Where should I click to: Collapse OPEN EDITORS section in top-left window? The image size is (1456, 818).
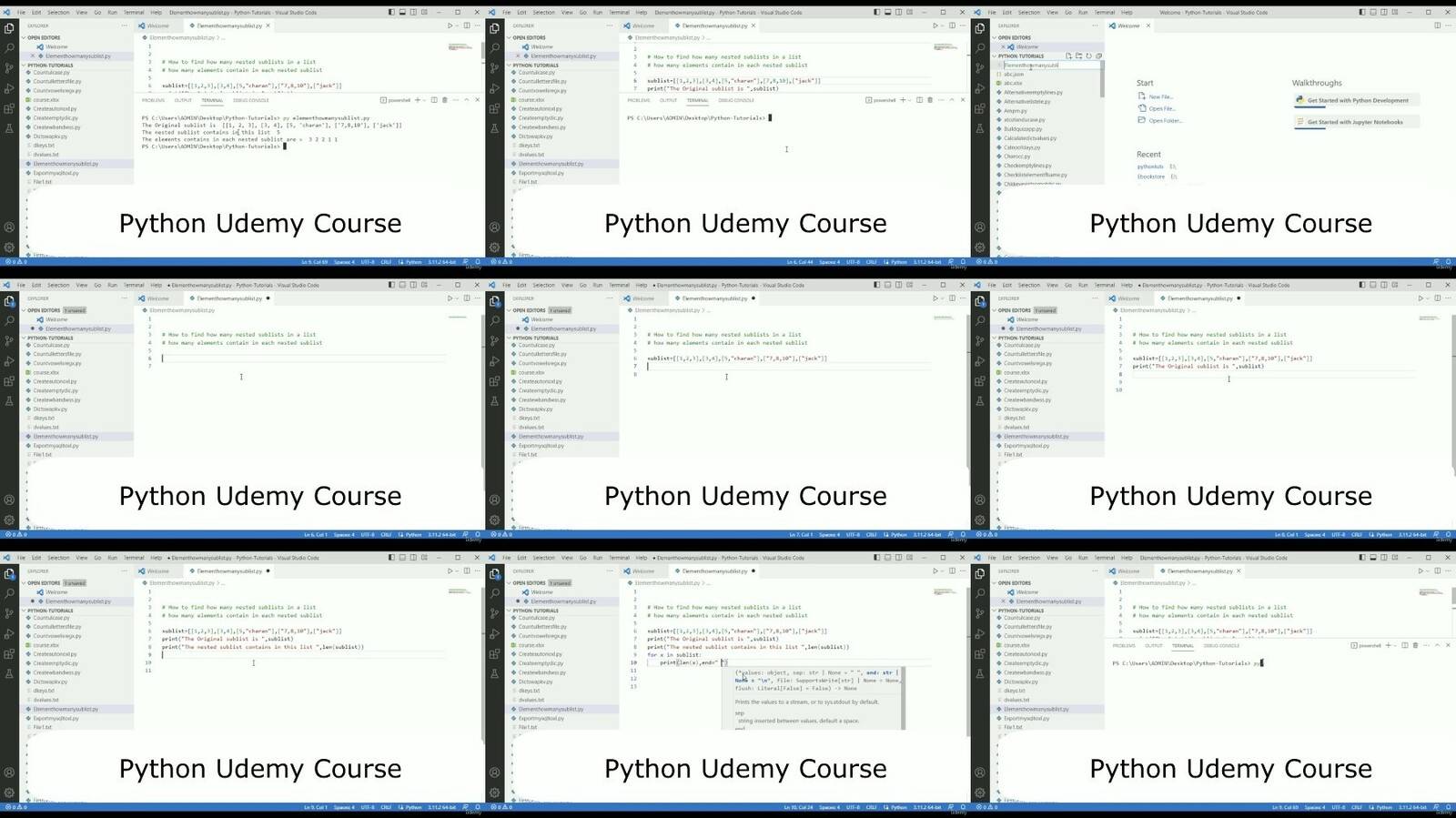(x=25, y=38)
